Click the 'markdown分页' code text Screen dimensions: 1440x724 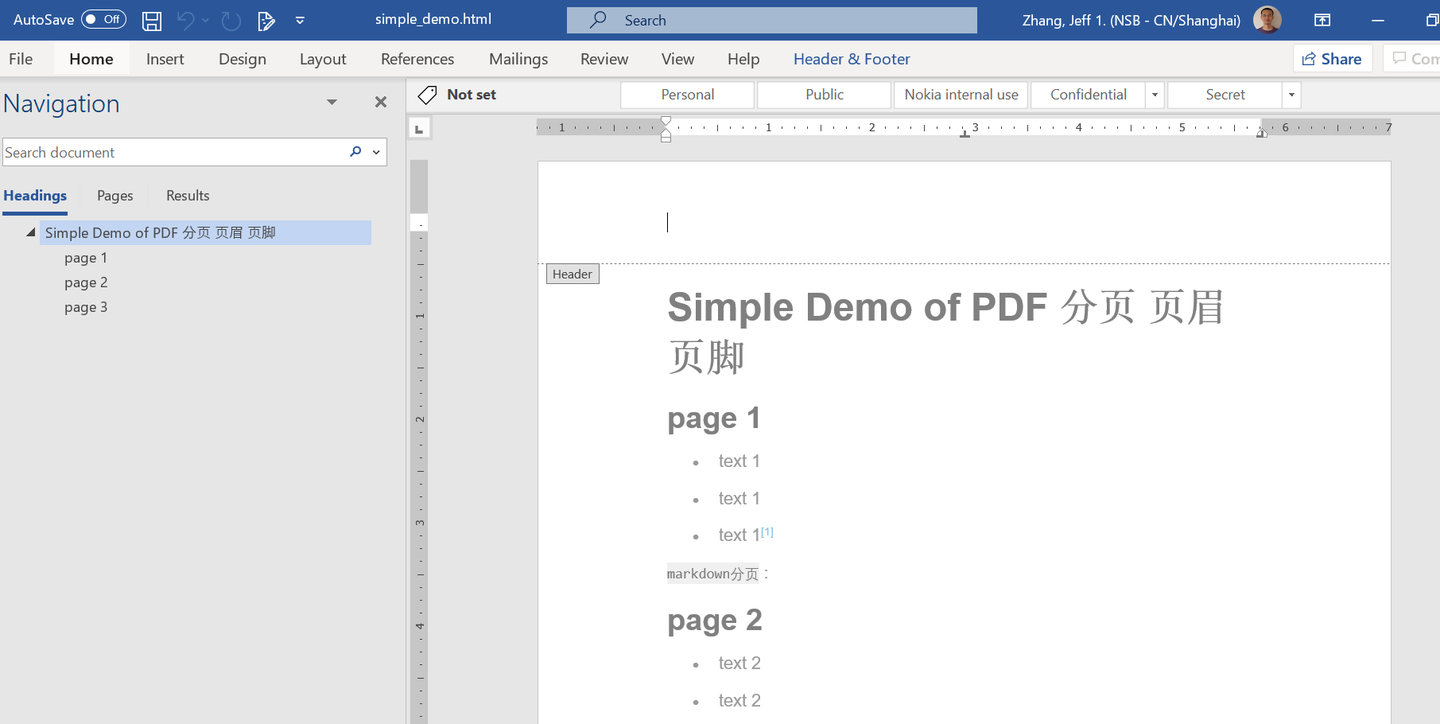tap(713, 574)
